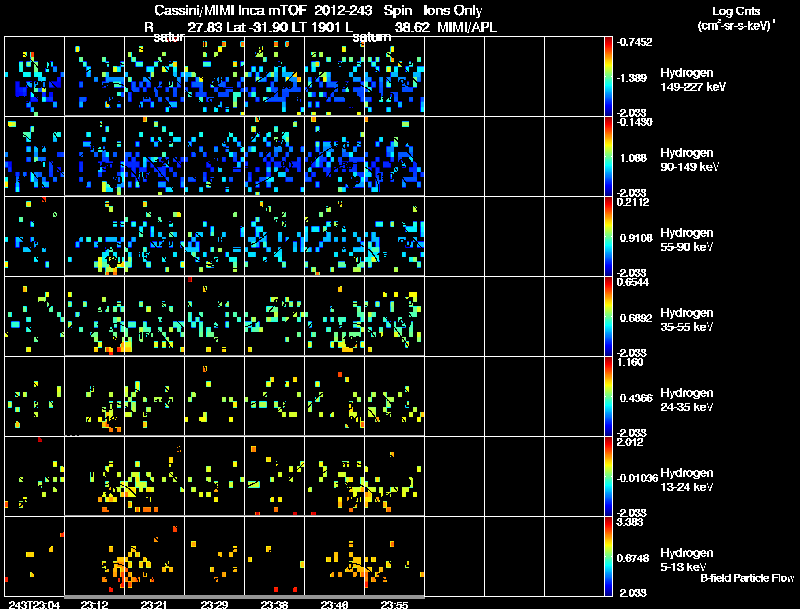Image resolution: width=800 pixels, height=609 pixels.
Task: Select the 5-13 keV image panel at 23:29
Action: [x=214, y=557]
